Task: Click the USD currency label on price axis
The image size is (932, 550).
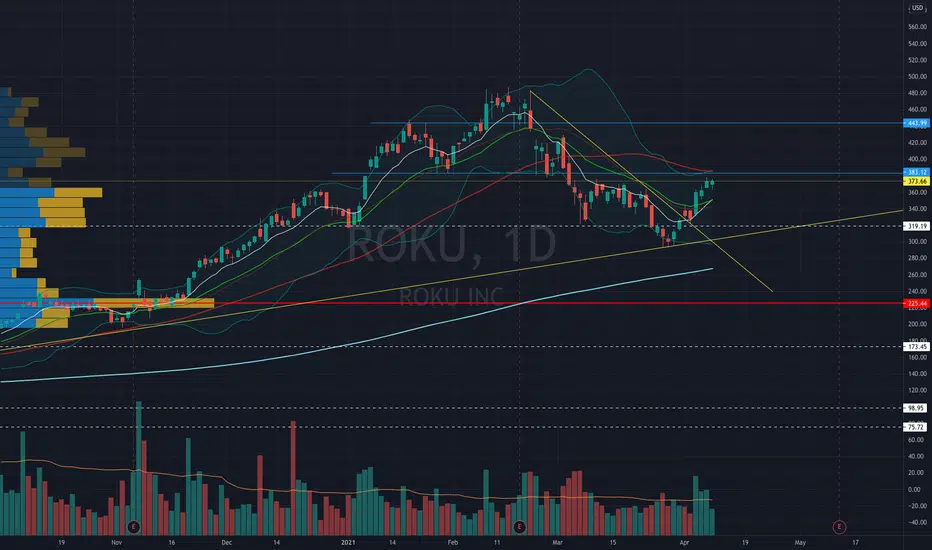Action: tap(918, 8)
